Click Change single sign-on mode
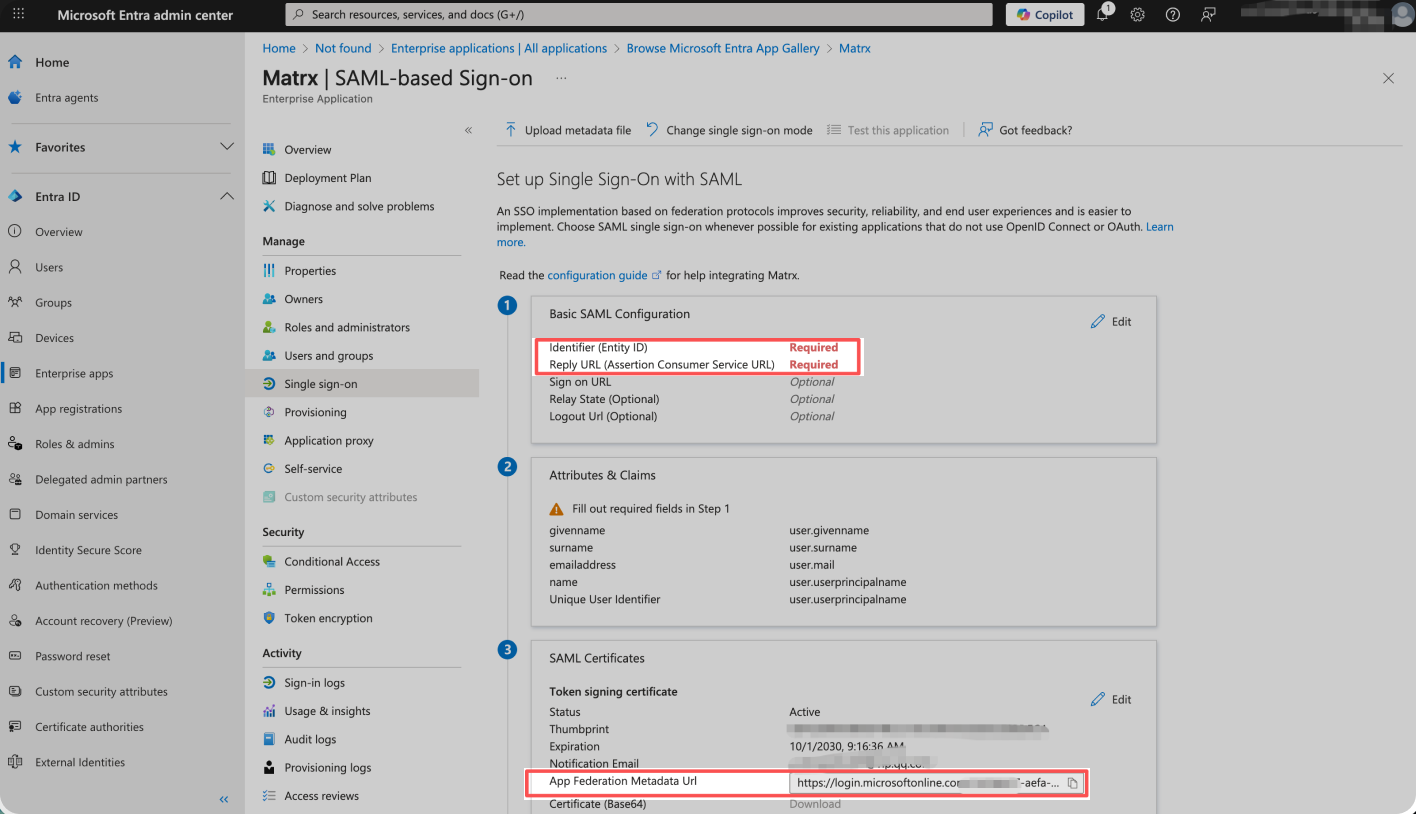The width and height of the screenshot is (1416, 814). point(728,130)
